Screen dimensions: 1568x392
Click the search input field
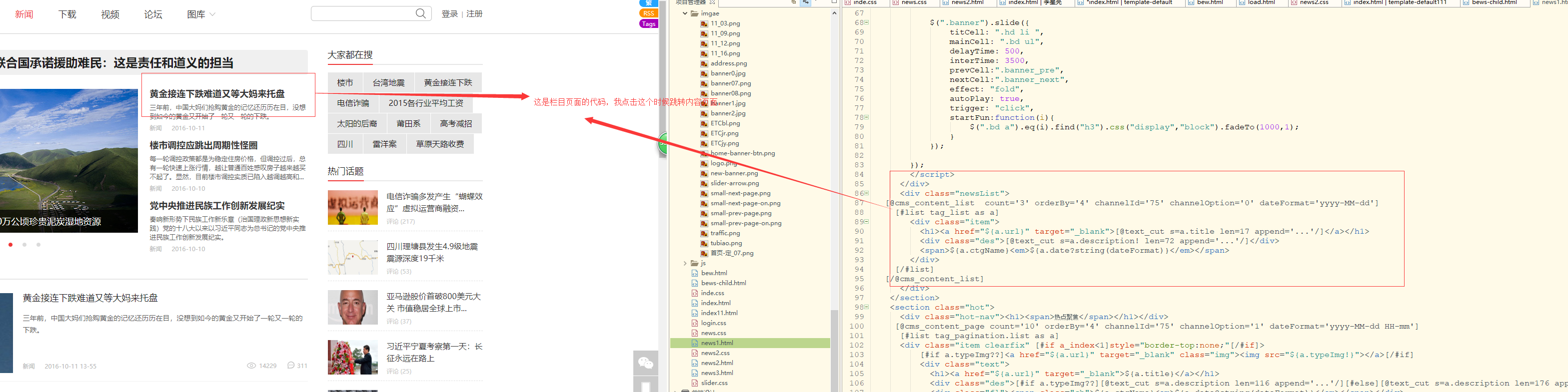[x=363, y=13]
